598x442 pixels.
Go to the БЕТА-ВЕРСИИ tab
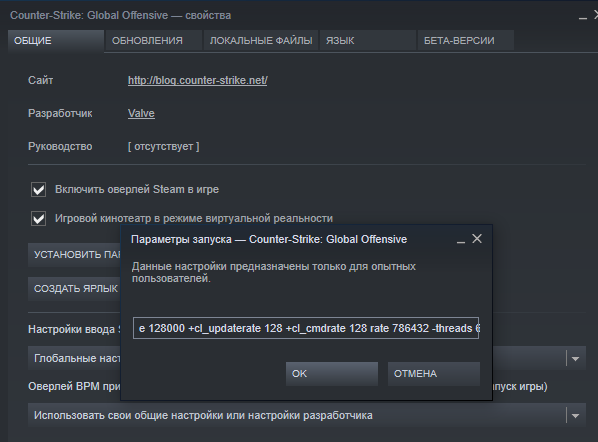tap(466, 41)
